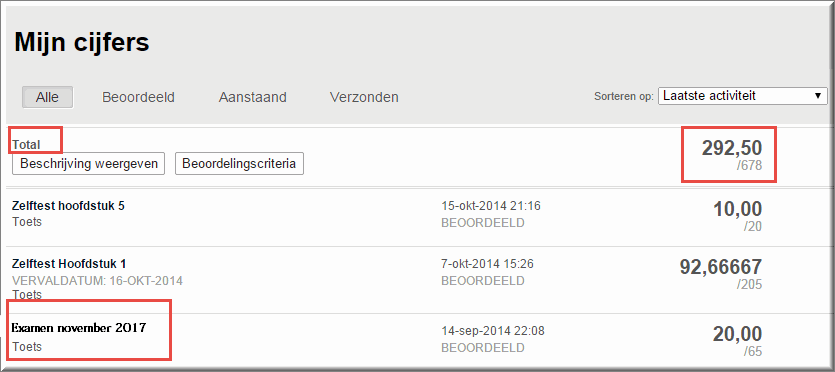The height and width of the screenshot is (372, 835).
Task: Click the 92,66667 score value
Action: click(x=721, y=267)
